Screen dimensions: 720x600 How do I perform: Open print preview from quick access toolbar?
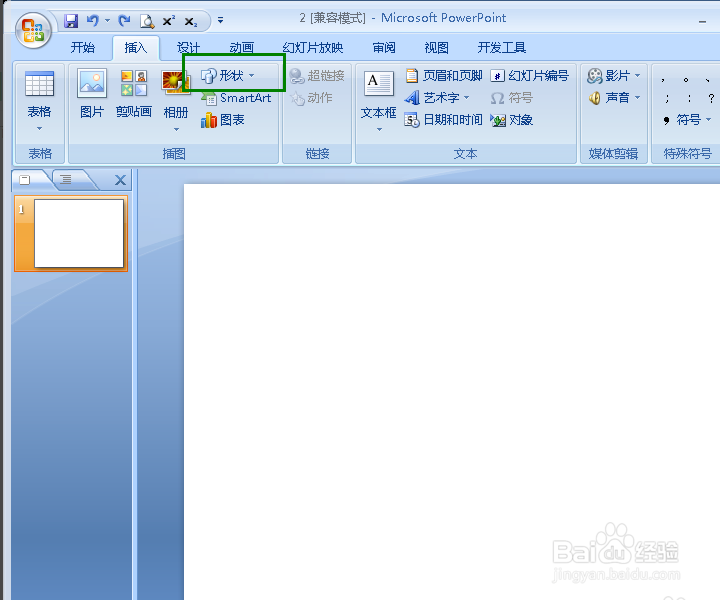(x=147, y=21)
